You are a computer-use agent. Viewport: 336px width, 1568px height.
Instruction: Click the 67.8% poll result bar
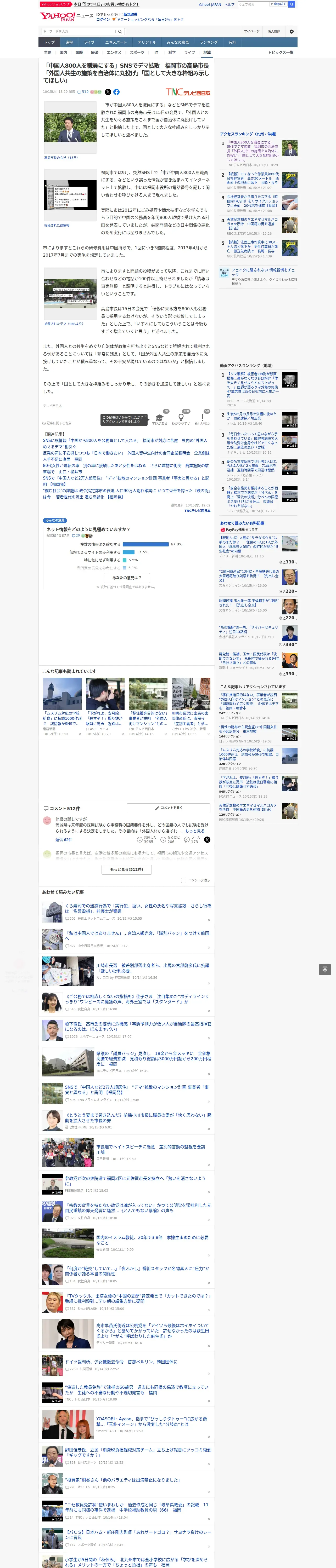coord(146,544)
